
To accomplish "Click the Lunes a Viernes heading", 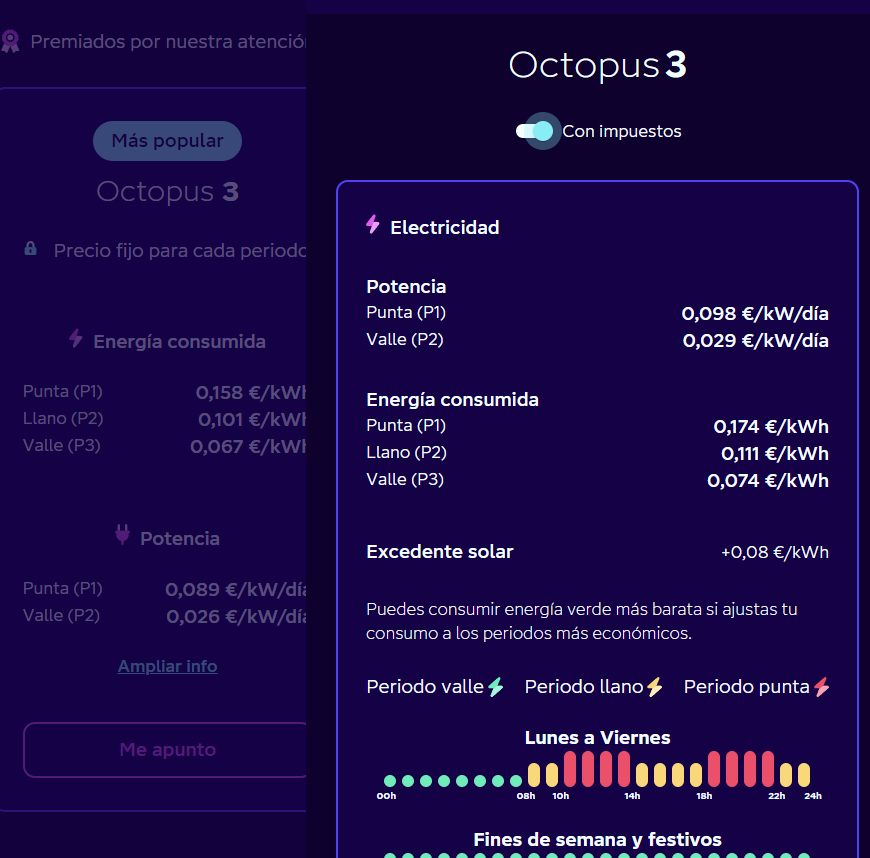I will point(598,738).
